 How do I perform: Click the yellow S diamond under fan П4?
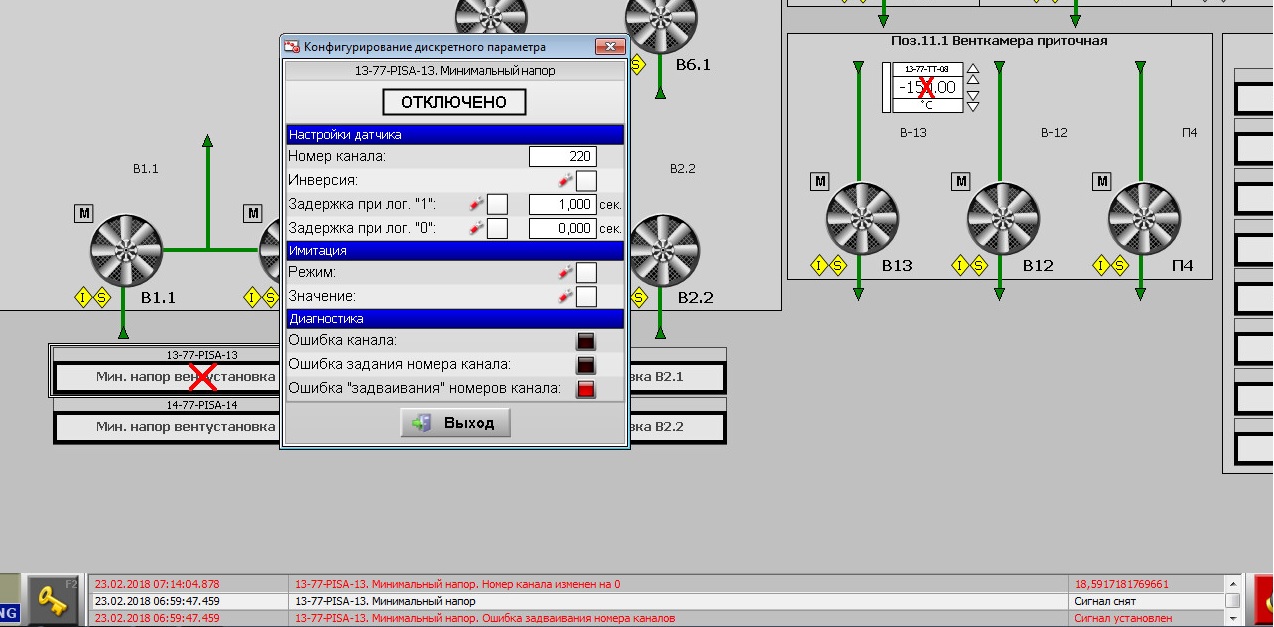1119,266
